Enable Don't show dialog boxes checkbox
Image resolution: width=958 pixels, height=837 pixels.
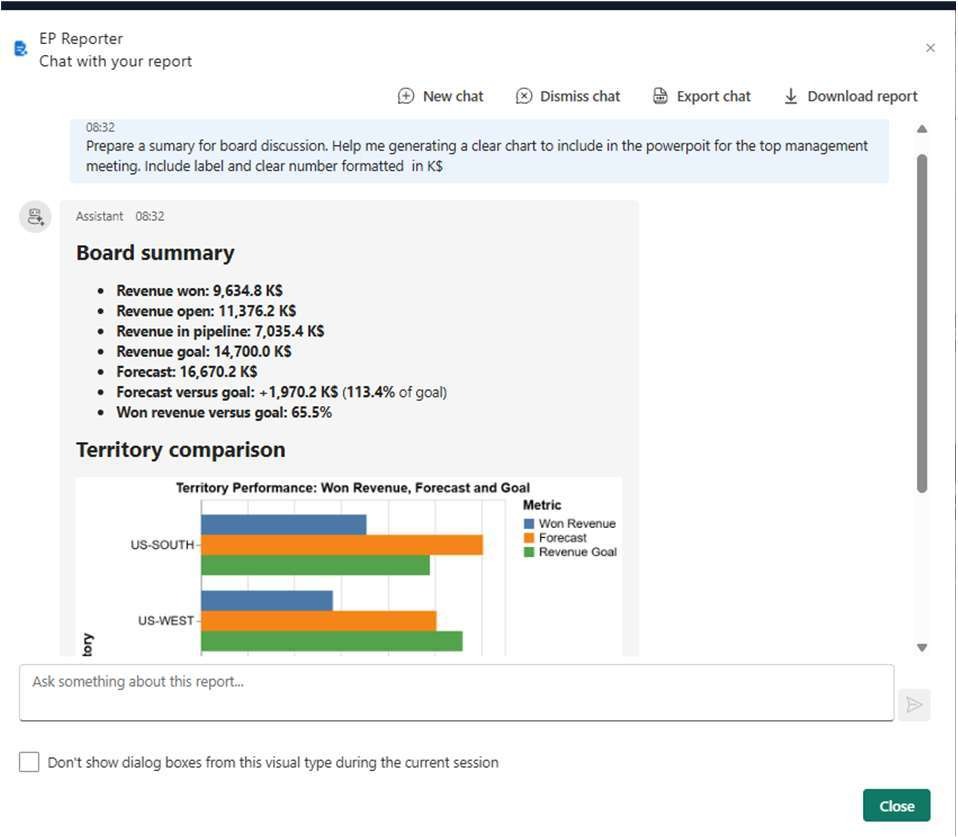pos(29,762)
